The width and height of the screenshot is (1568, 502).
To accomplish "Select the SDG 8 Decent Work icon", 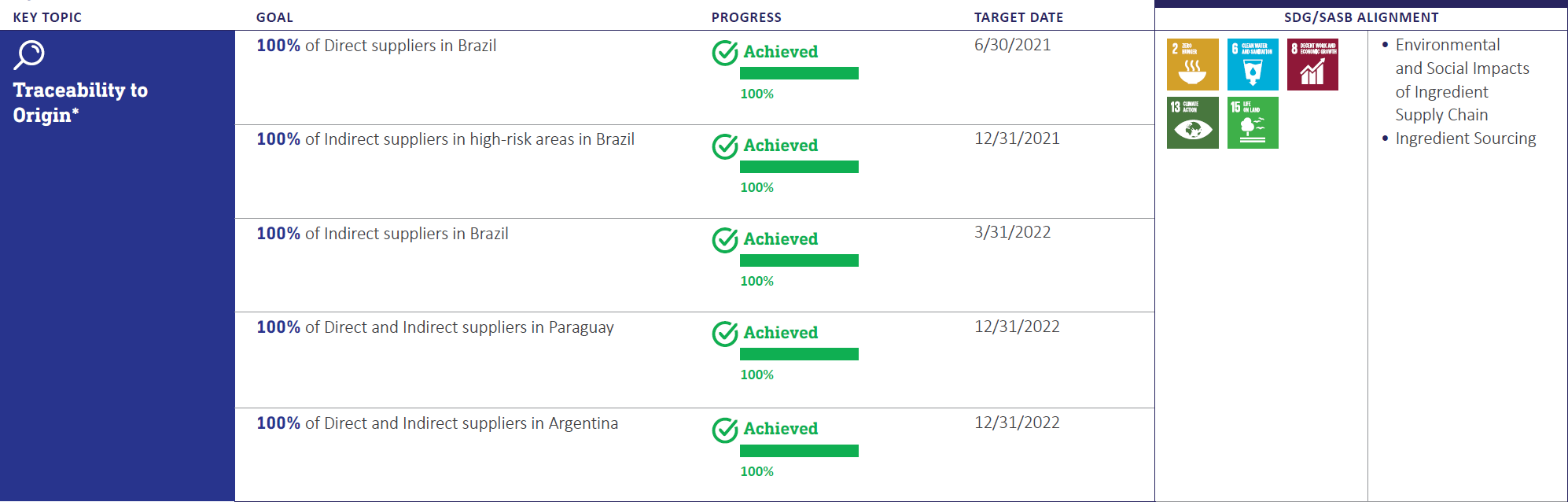I will pos(1312,65).
